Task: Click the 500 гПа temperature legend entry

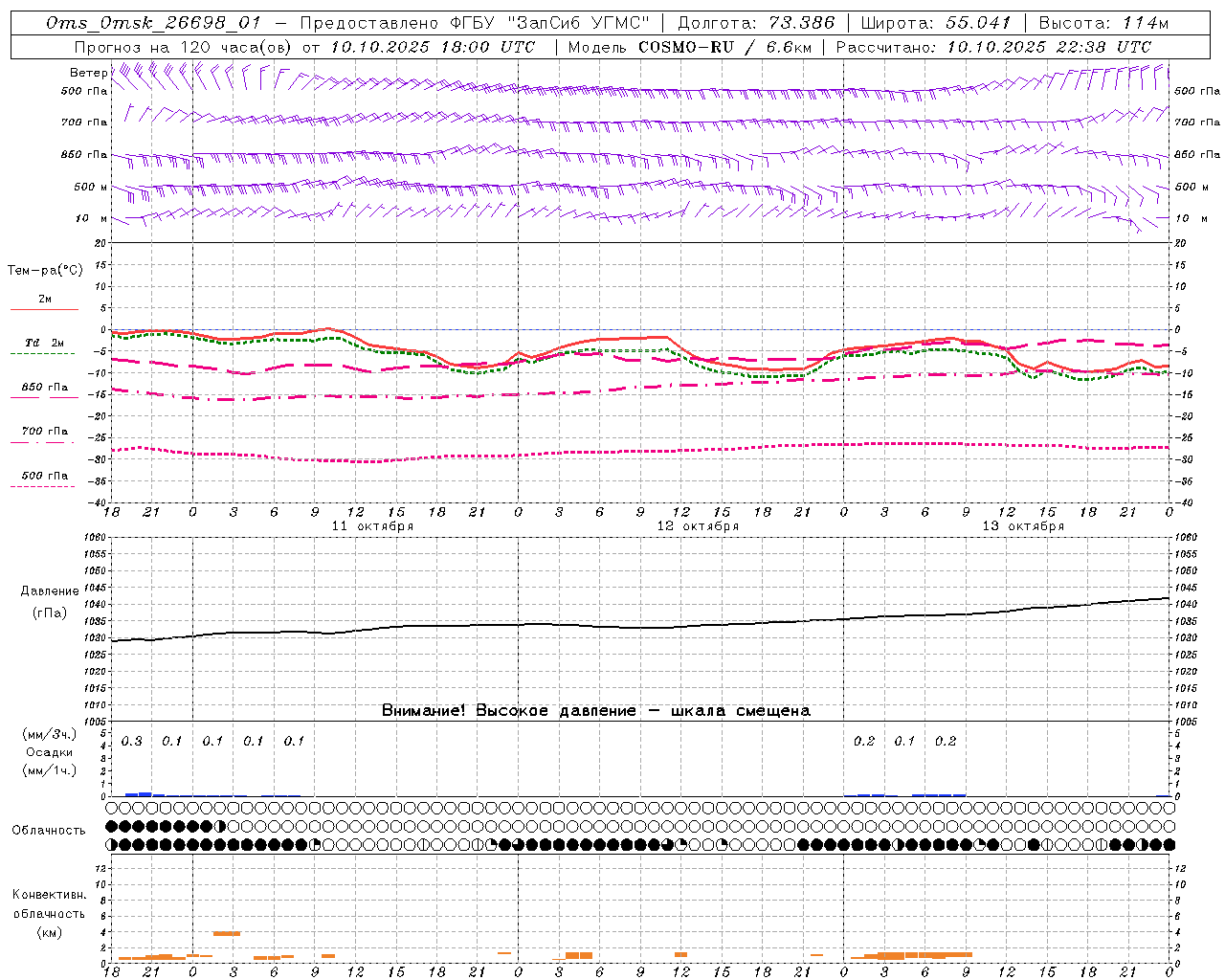Action: 45,475
